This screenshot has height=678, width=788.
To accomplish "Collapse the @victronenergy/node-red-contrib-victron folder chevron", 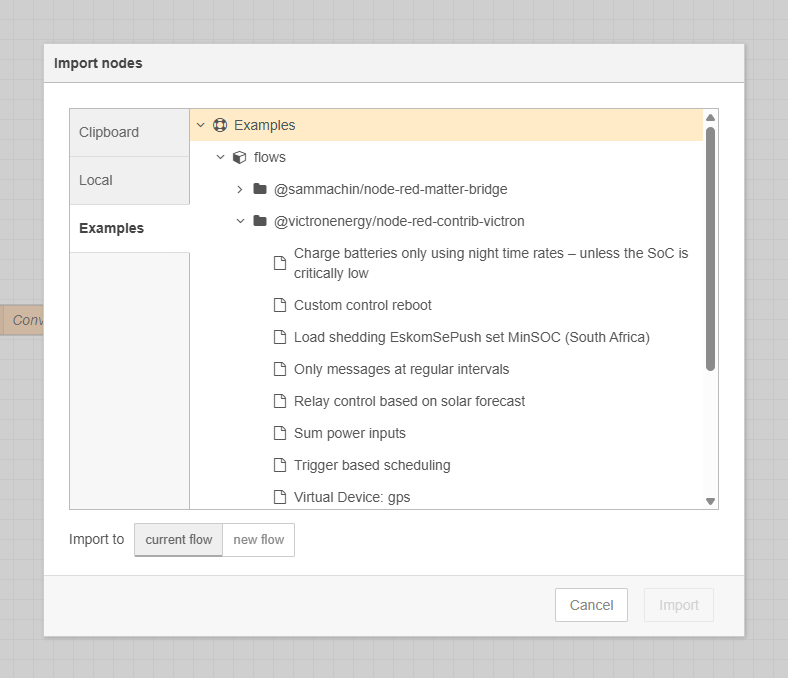I will pyautogui.click(x=240, y=221).
